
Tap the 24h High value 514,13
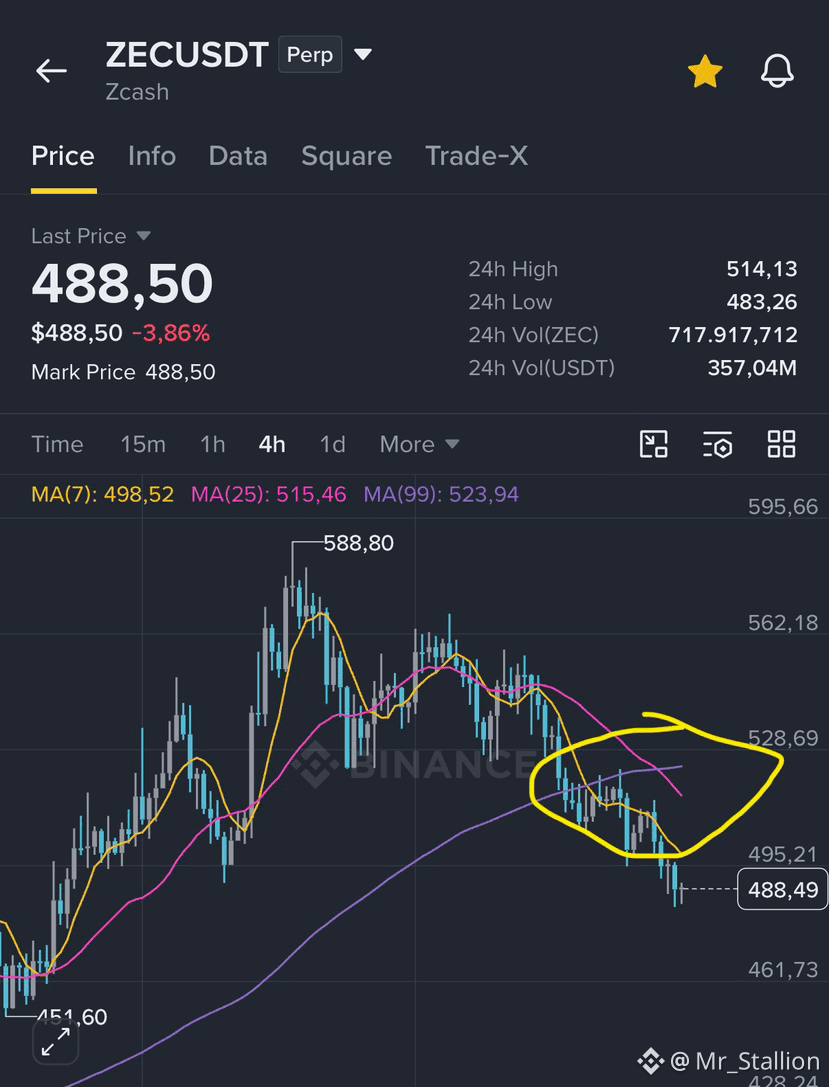(x=762, y=269)
